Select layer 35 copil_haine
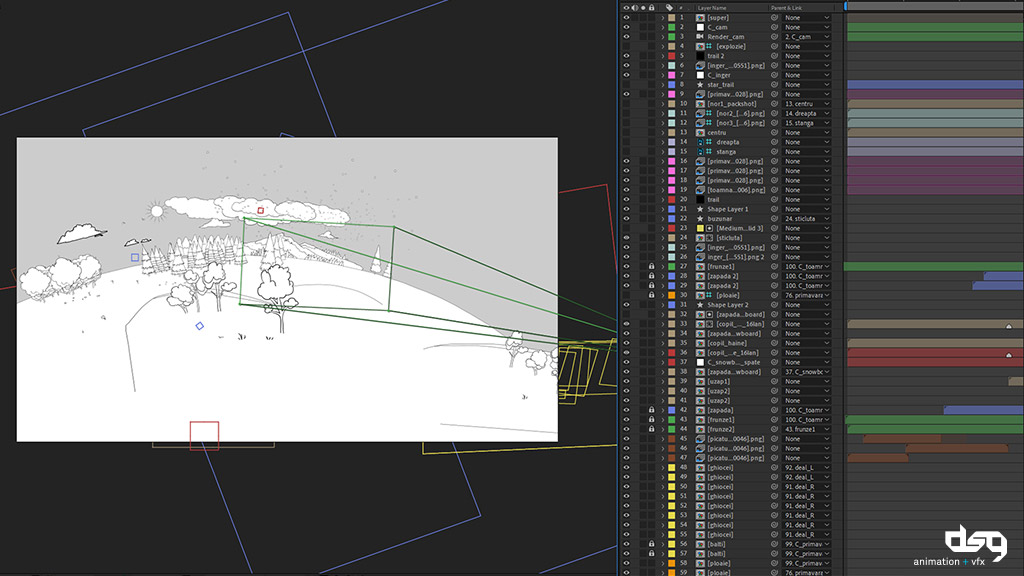 (727, 343)
